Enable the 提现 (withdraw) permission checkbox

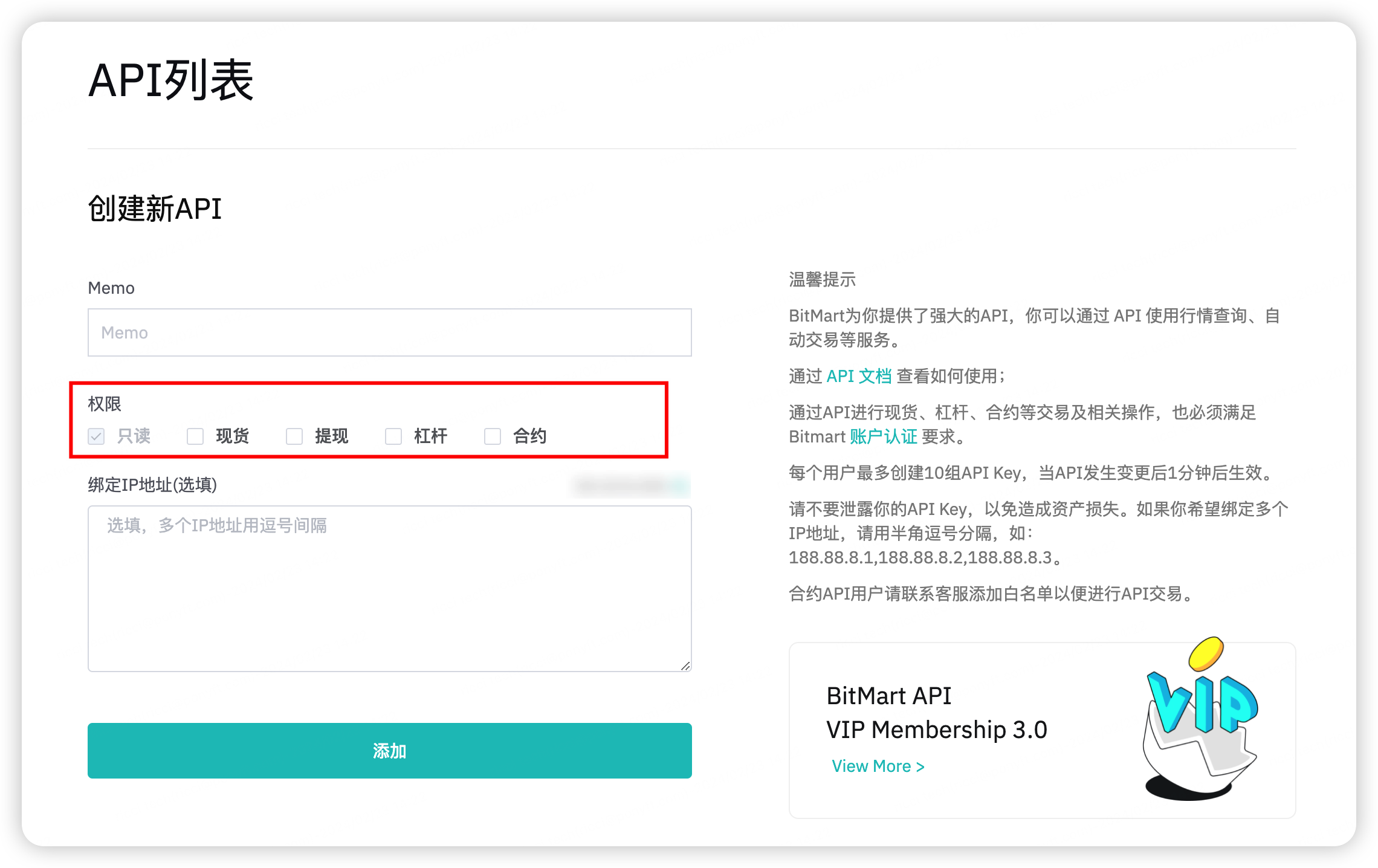(x=294, y=436)
